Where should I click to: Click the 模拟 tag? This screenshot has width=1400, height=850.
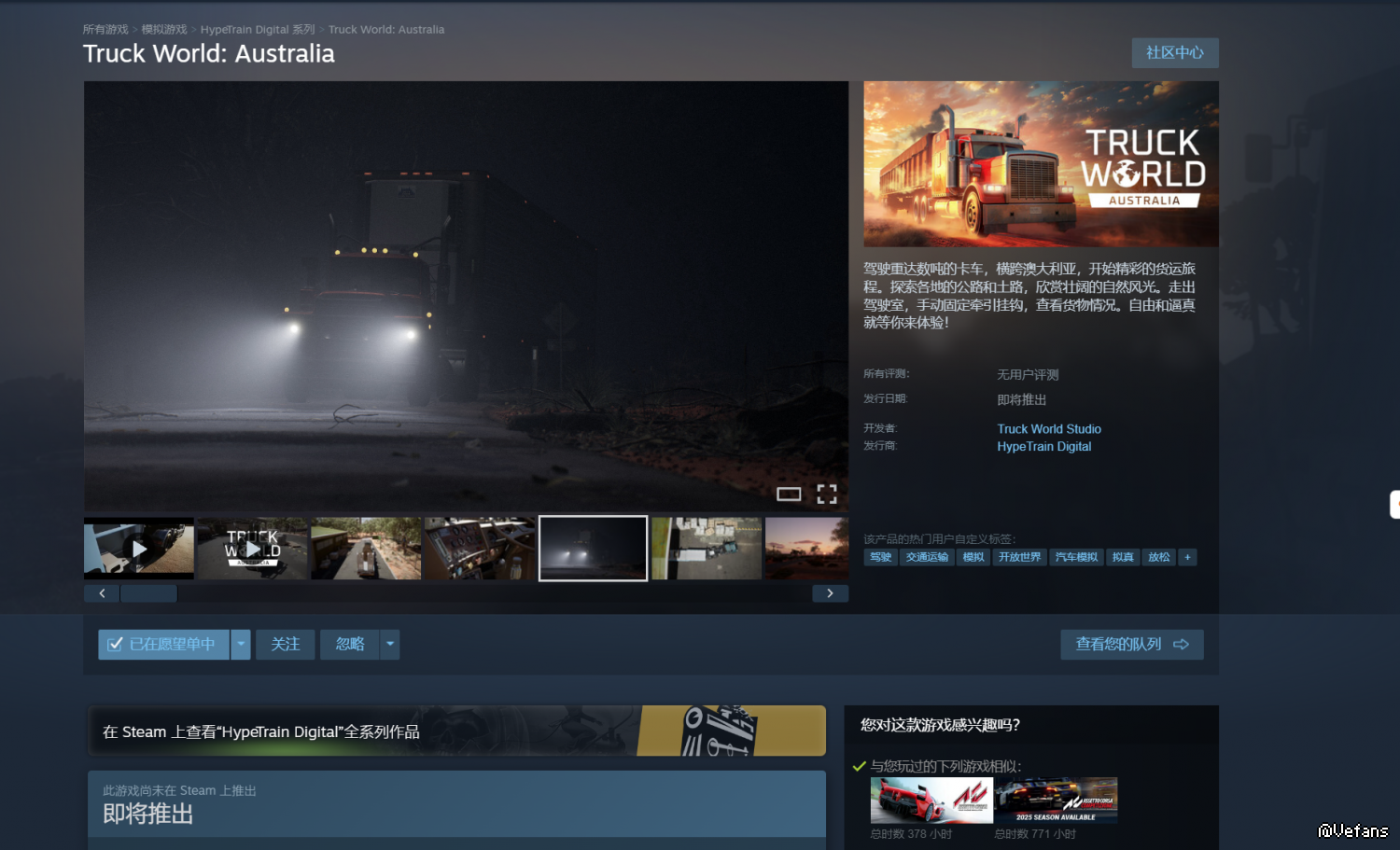[973, 557]
